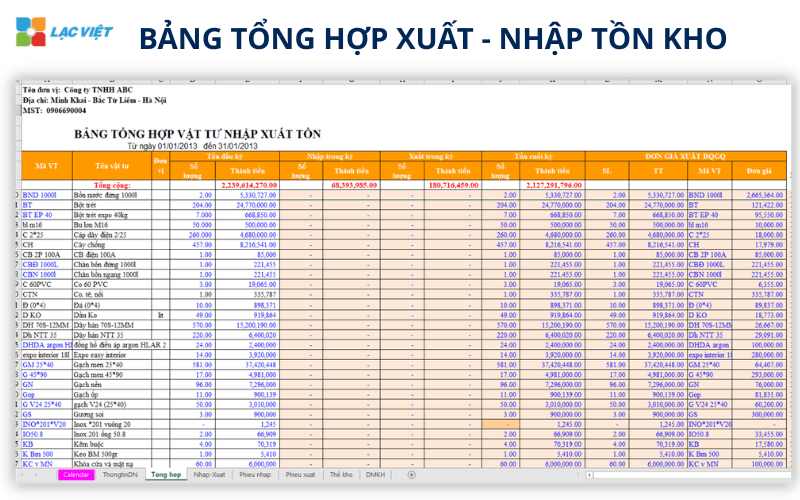
Task: Select the 'SL' header cell
Action: pos(607,170)
